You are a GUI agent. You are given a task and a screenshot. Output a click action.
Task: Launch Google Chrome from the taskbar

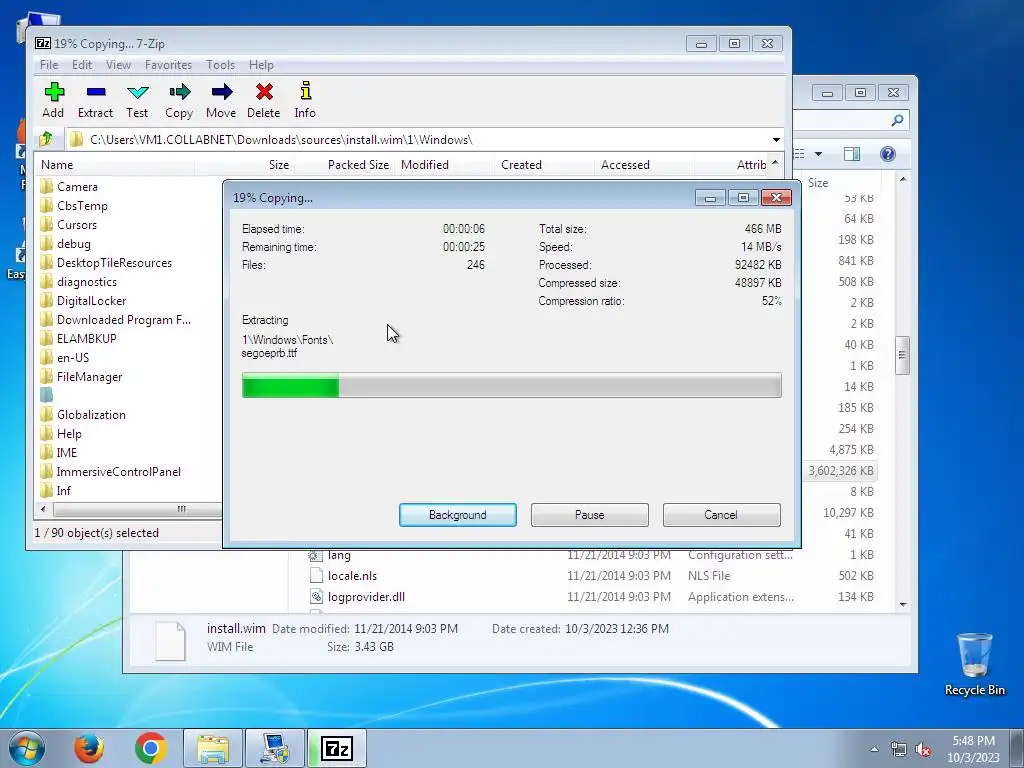click(151, 748)
